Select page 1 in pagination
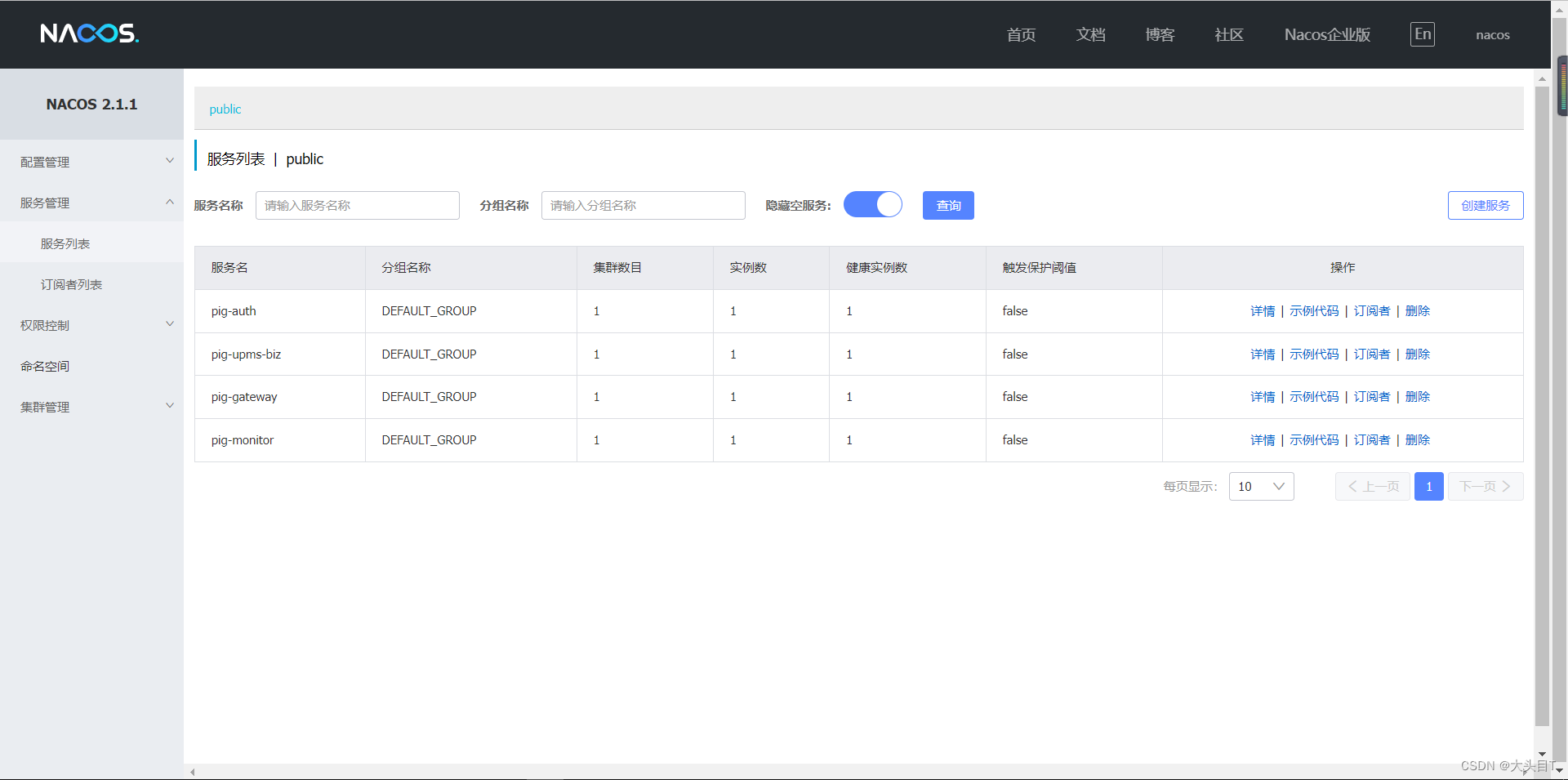1568x780 pixels. [x=1429, y=487]
